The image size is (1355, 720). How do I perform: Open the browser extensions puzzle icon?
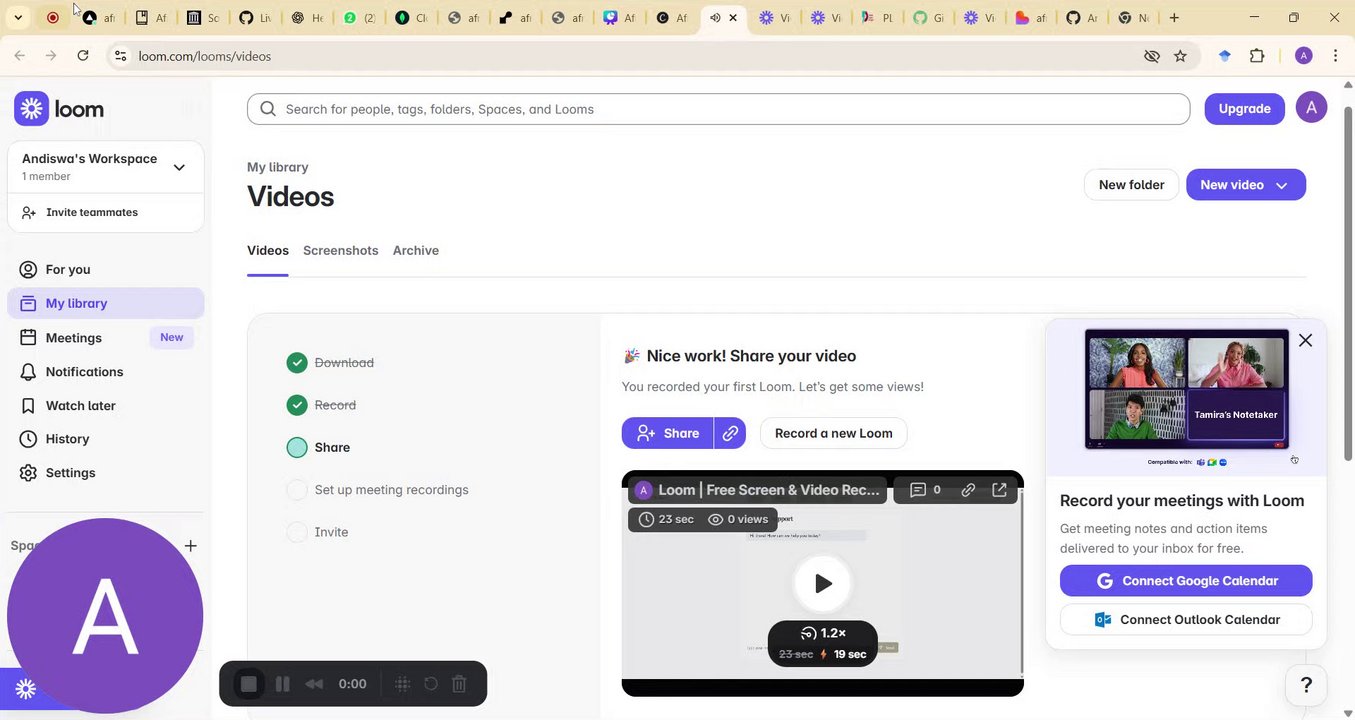tap(1257, 56)
